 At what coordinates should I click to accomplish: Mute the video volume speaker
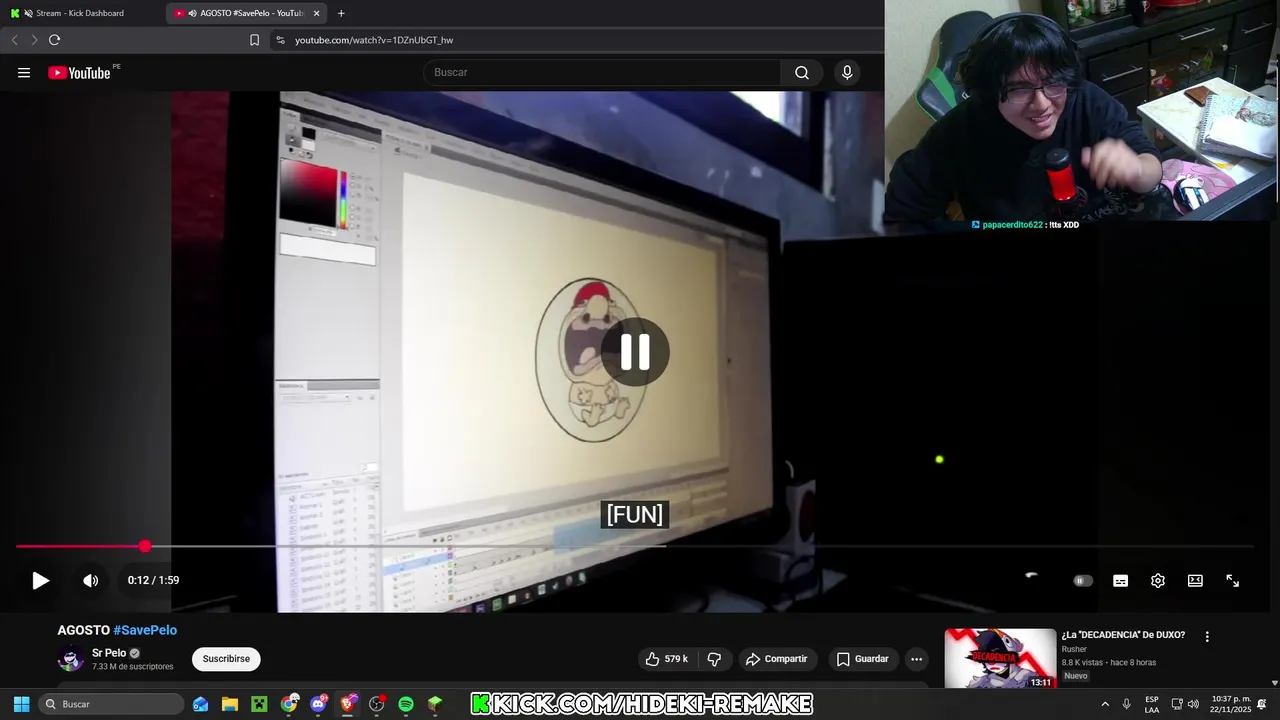[90, 580]
